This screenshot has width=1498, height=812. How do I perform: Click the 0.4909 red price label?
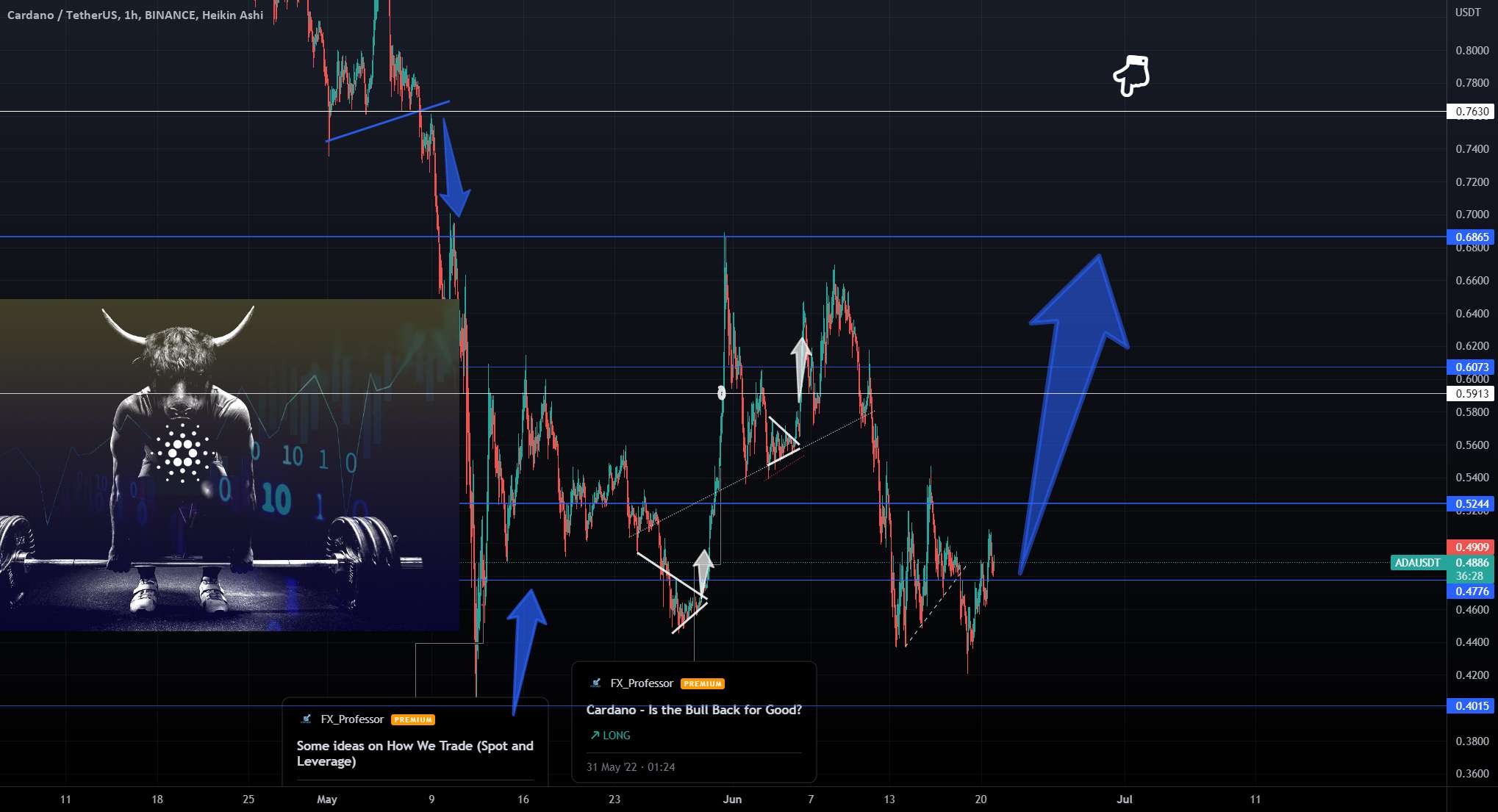(1471, 547)
